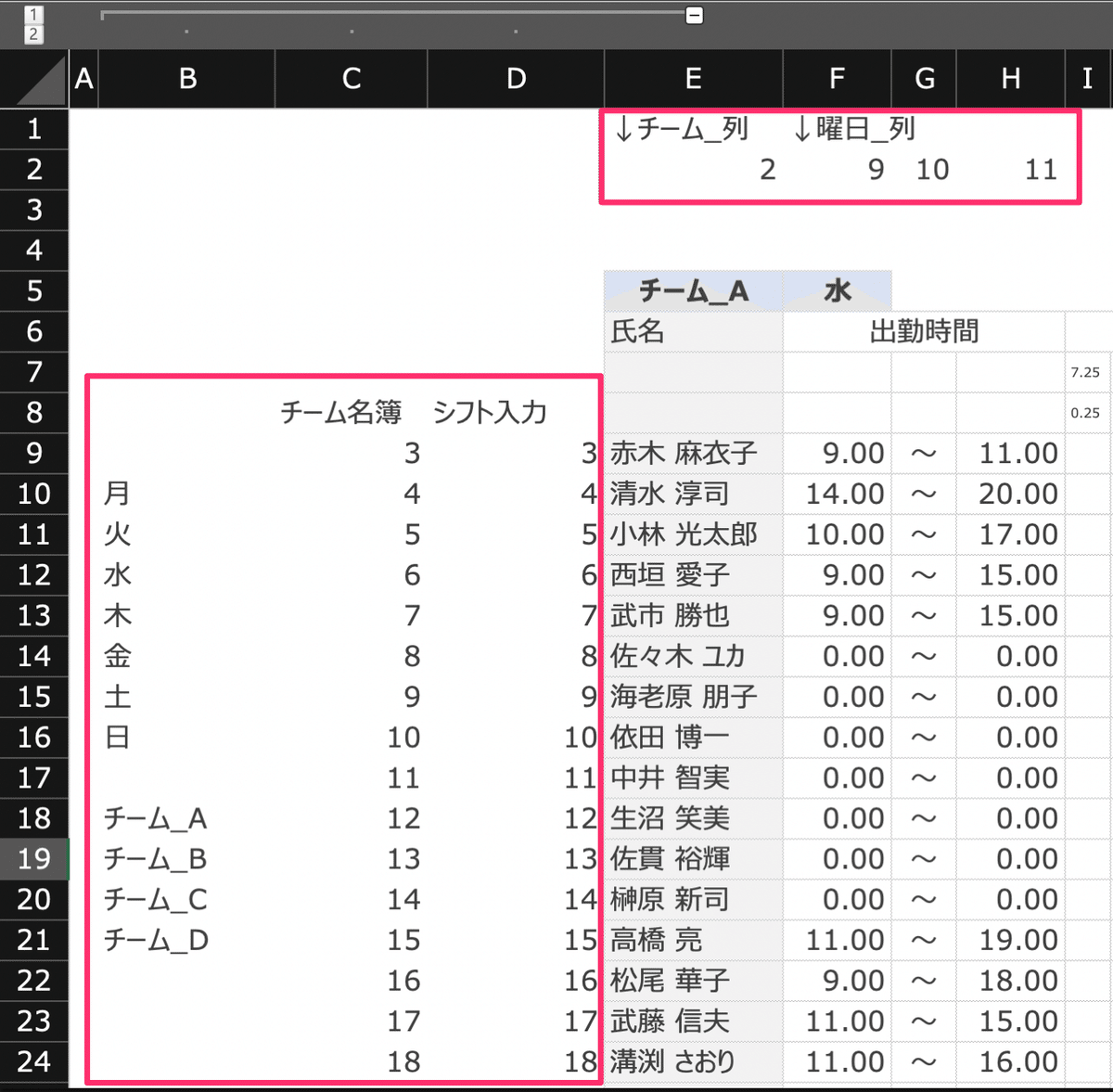Select cell E2 containing value 2
Image resolution: width=1113 pixels, height=1092 pixels.
[x=693, y=170]
